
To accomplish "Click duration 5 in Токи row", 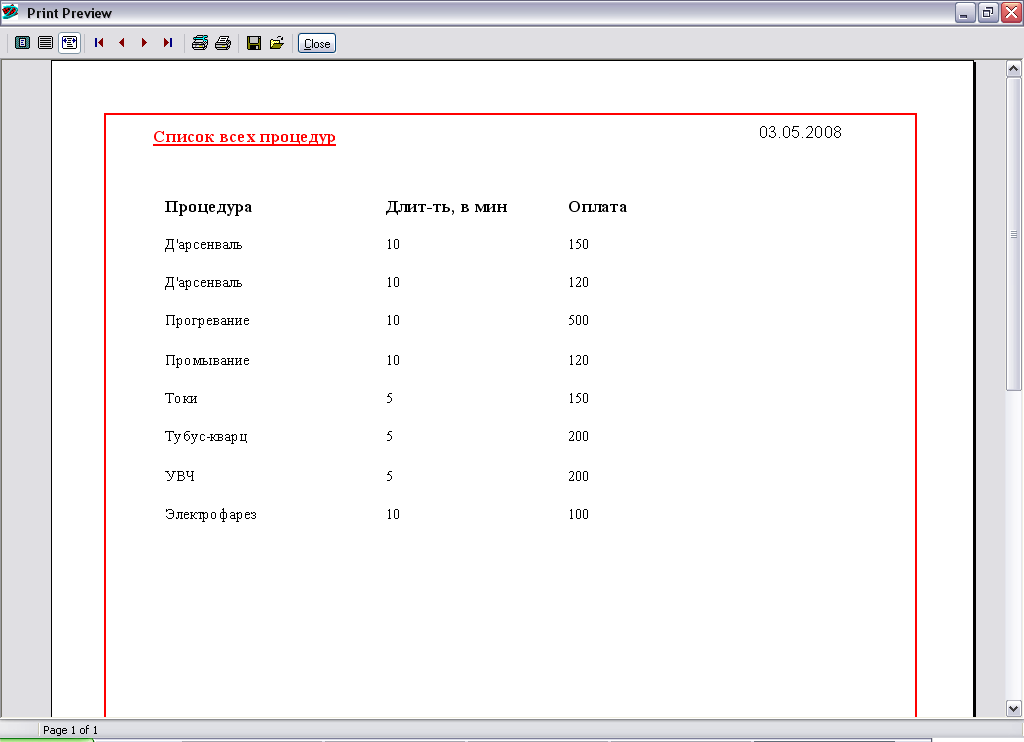I will [390, 398].
